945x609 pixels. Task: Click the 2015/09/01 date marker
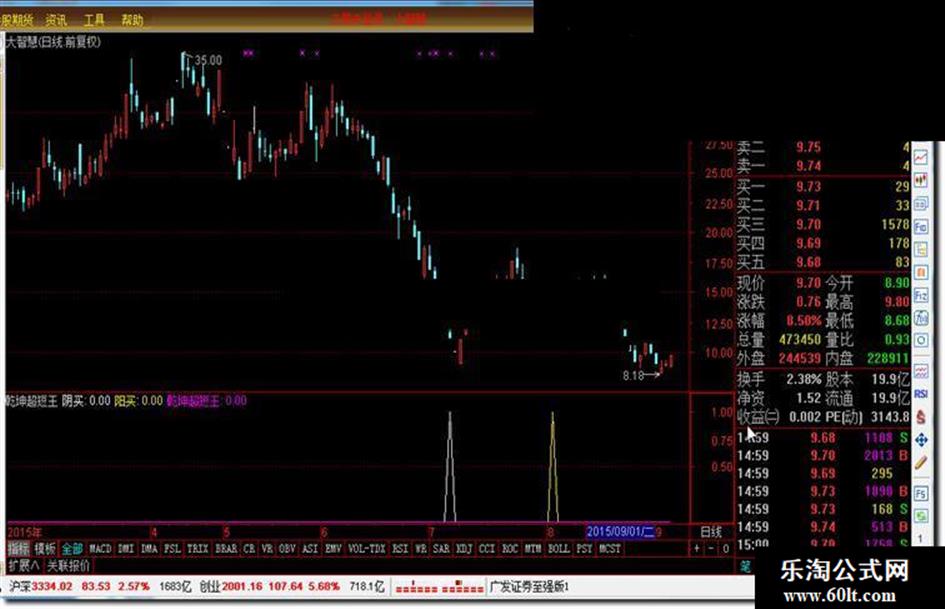click(x=621, y=532)
